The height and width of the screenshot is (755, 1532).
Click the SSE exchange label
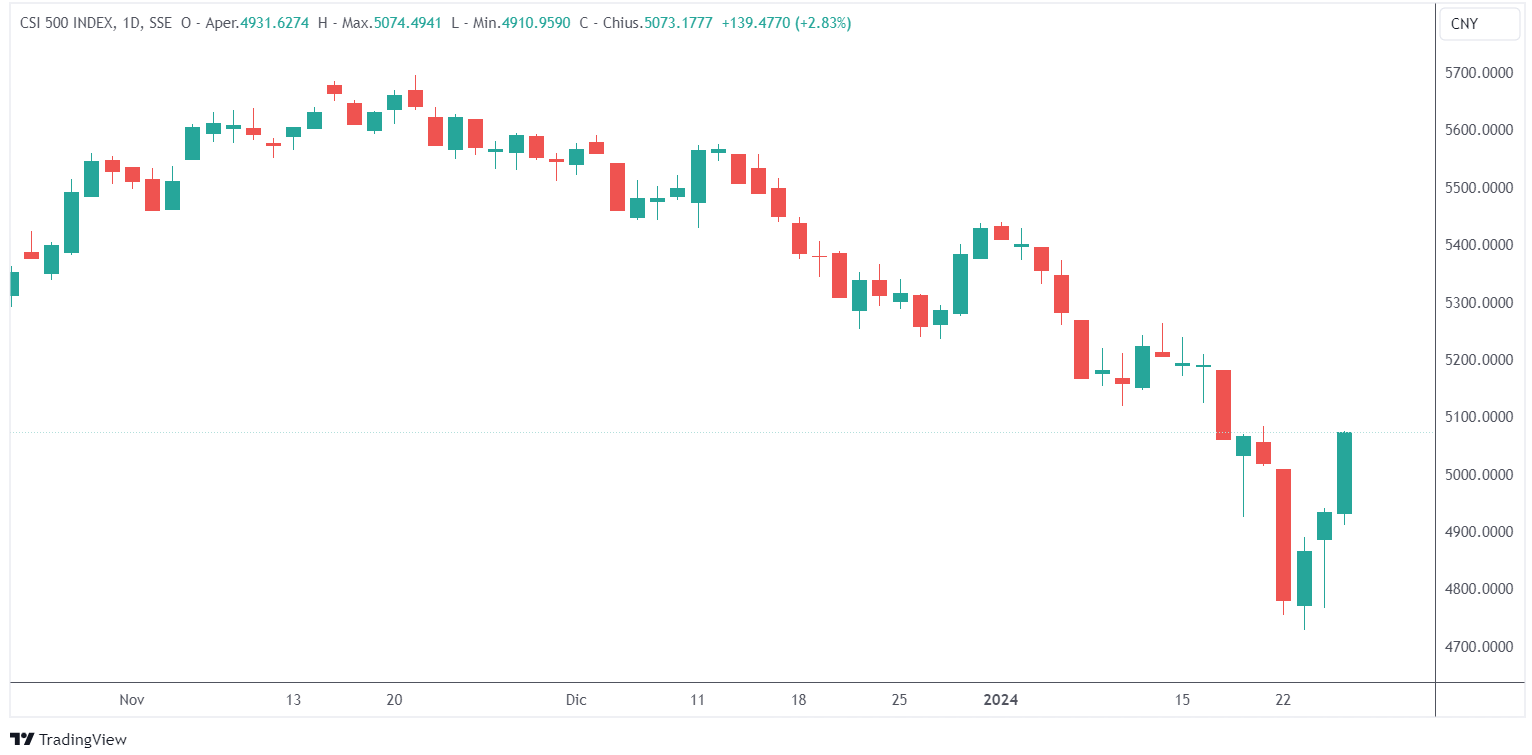[x=160, y=23]
